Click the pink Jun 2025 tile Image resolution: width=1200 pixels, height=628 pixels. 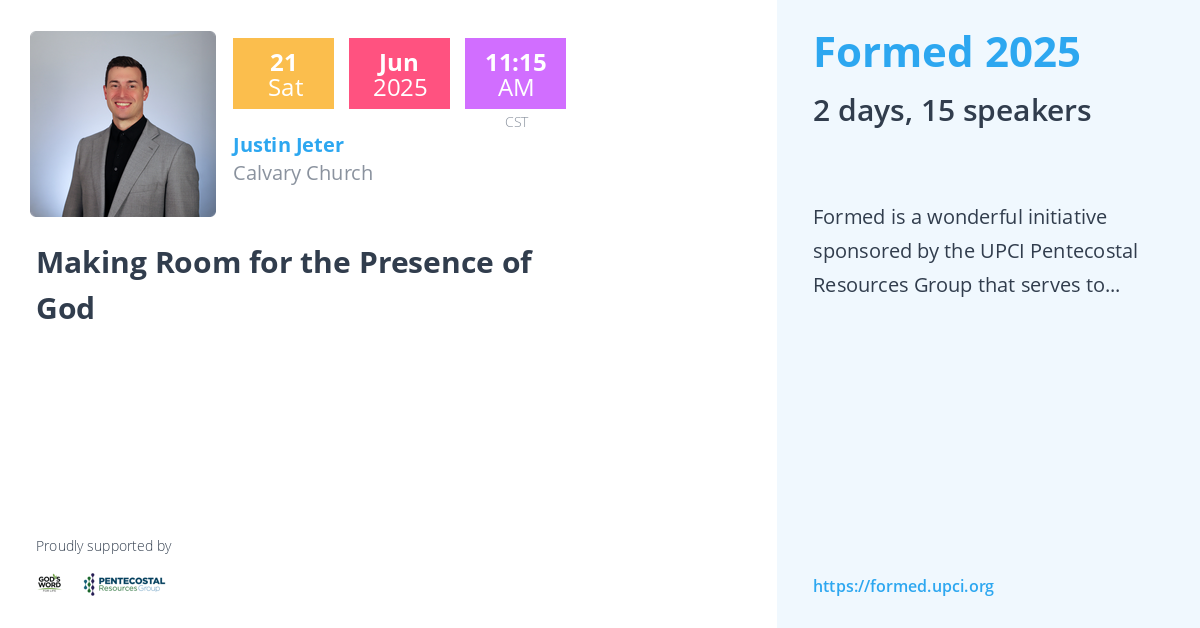399,74
